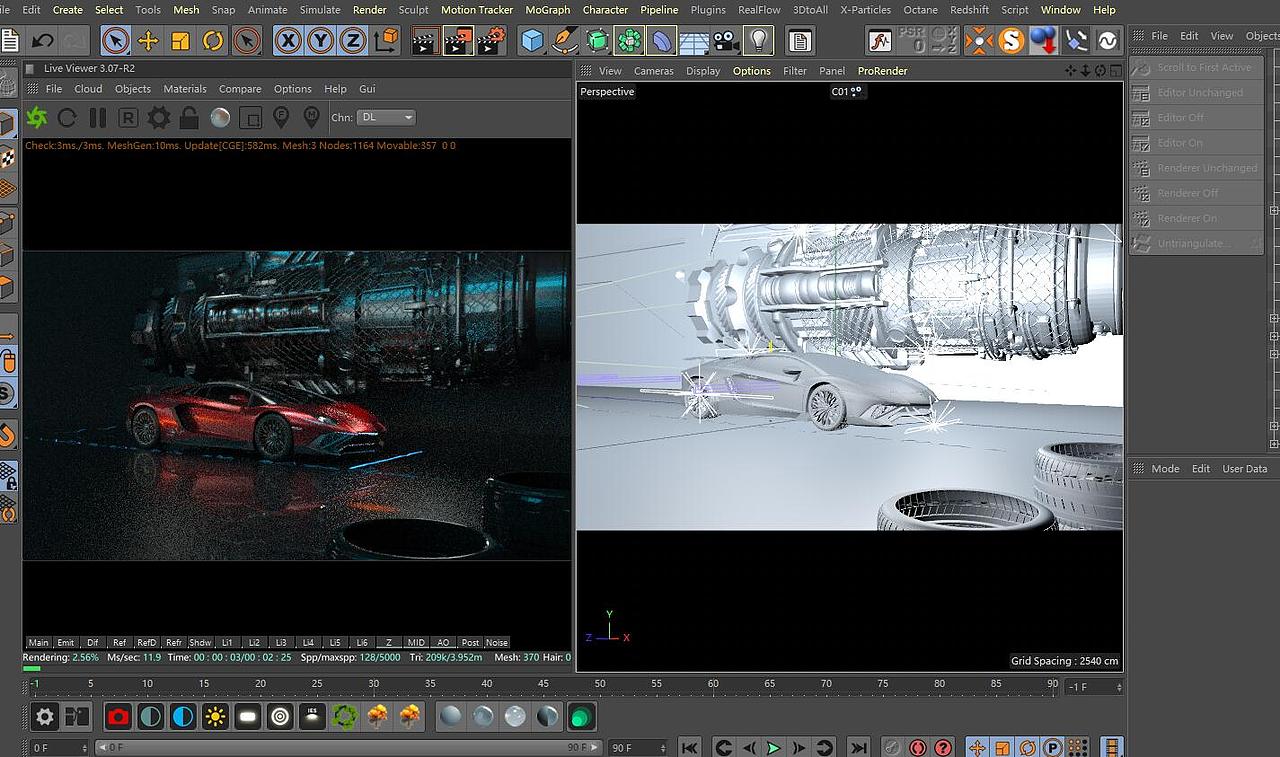
Task: Open the Chn channel dropdown
Action: (x=387, y=118)
